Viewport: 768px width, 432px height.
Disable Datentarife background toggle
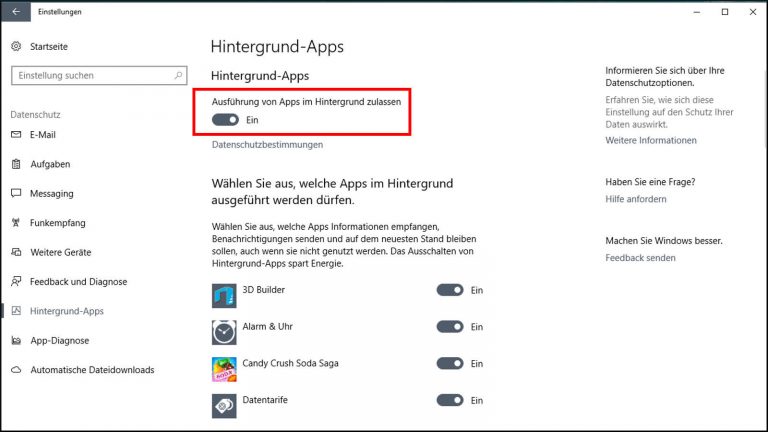(x=450, y=400)
